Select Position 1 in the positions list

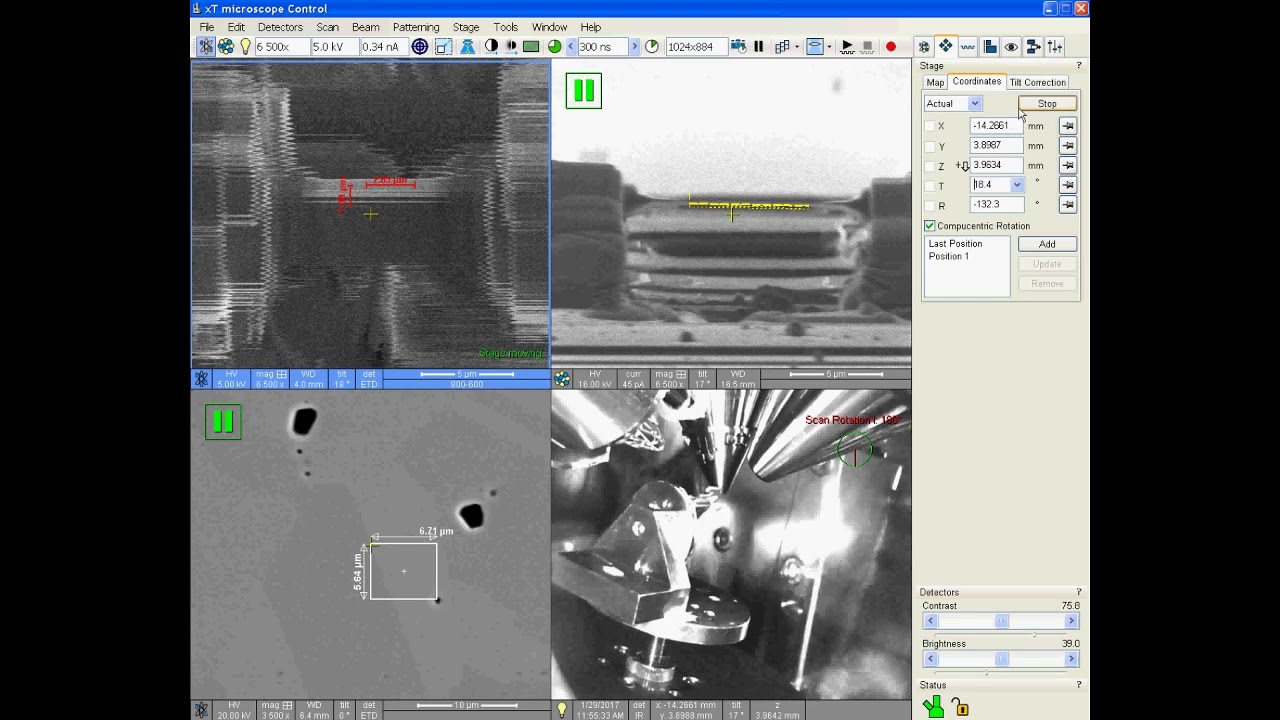949,257
